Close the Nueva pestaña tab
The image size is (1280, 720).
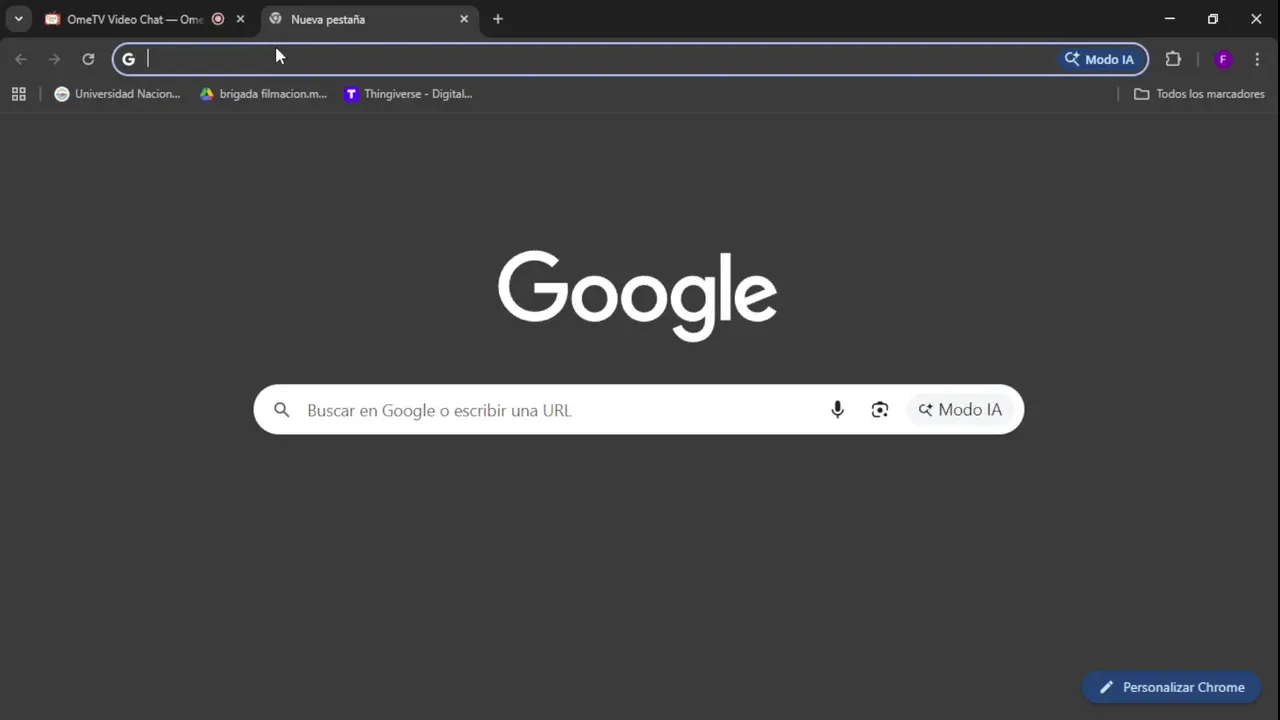click(464, 19)
